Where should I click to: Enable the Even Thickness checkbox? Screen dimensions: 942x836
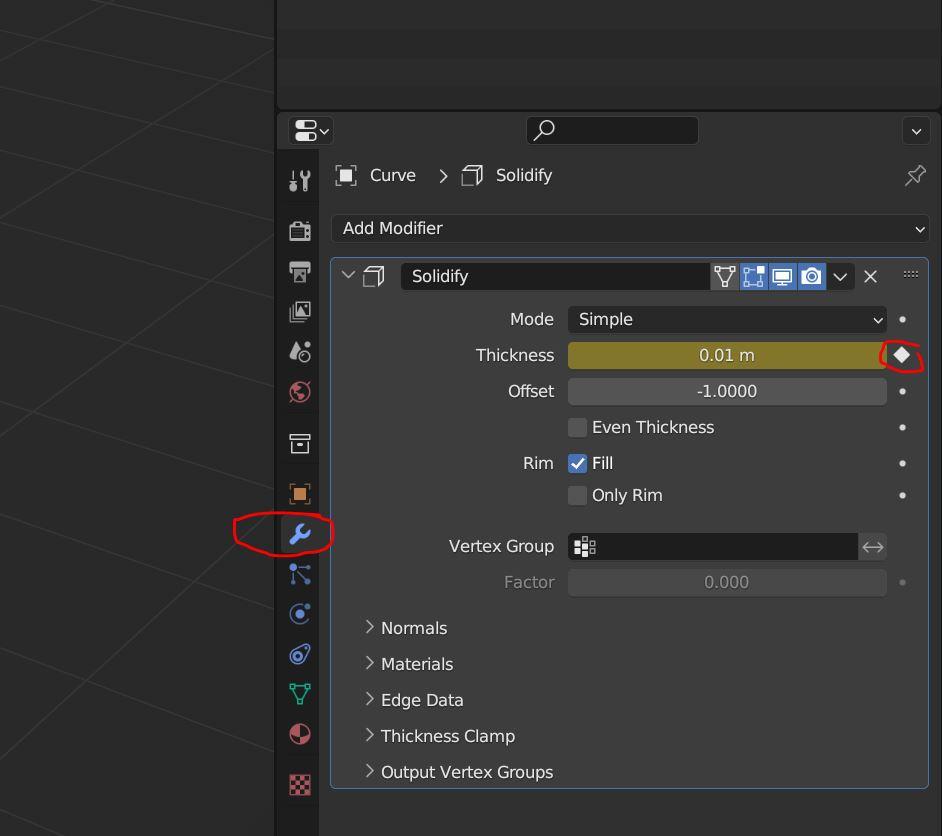coord(577,428)
